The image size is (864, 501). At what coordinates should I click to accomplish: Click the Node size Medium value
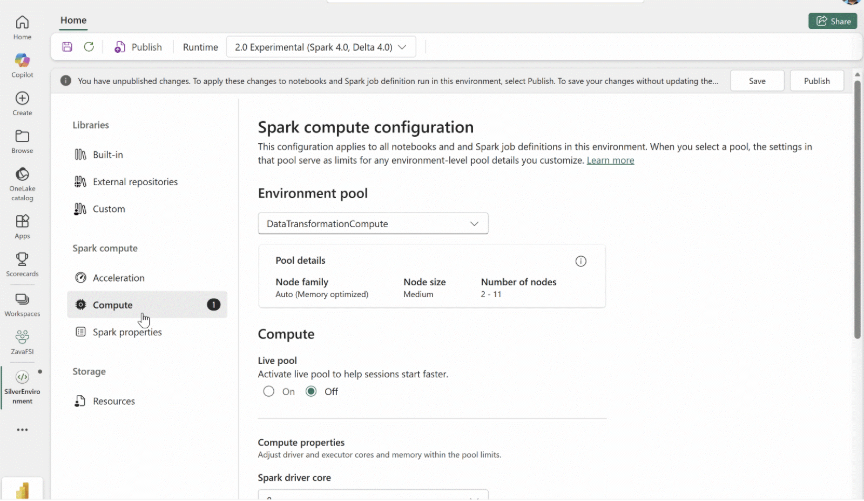[418, 294]
